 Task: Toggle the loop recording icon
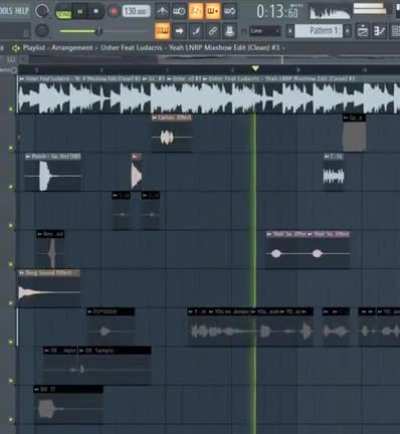tap(230, 12)
